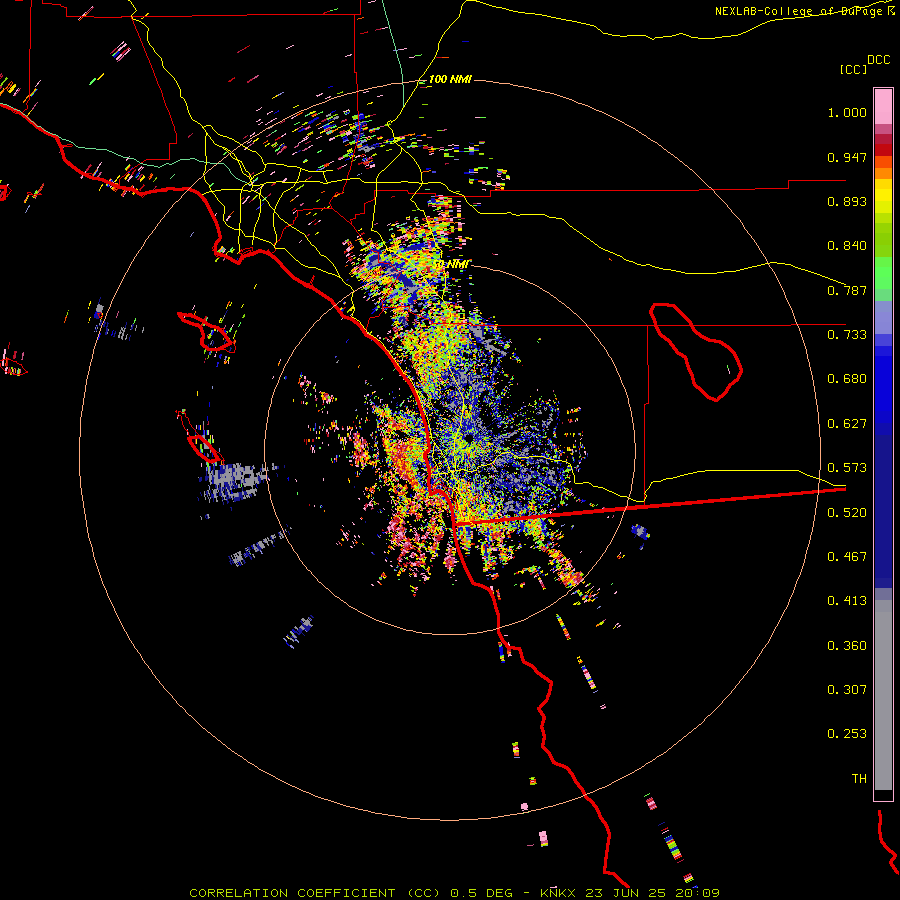
Task: Select the 0.253 scale value
Action: [x=847, y=734]
